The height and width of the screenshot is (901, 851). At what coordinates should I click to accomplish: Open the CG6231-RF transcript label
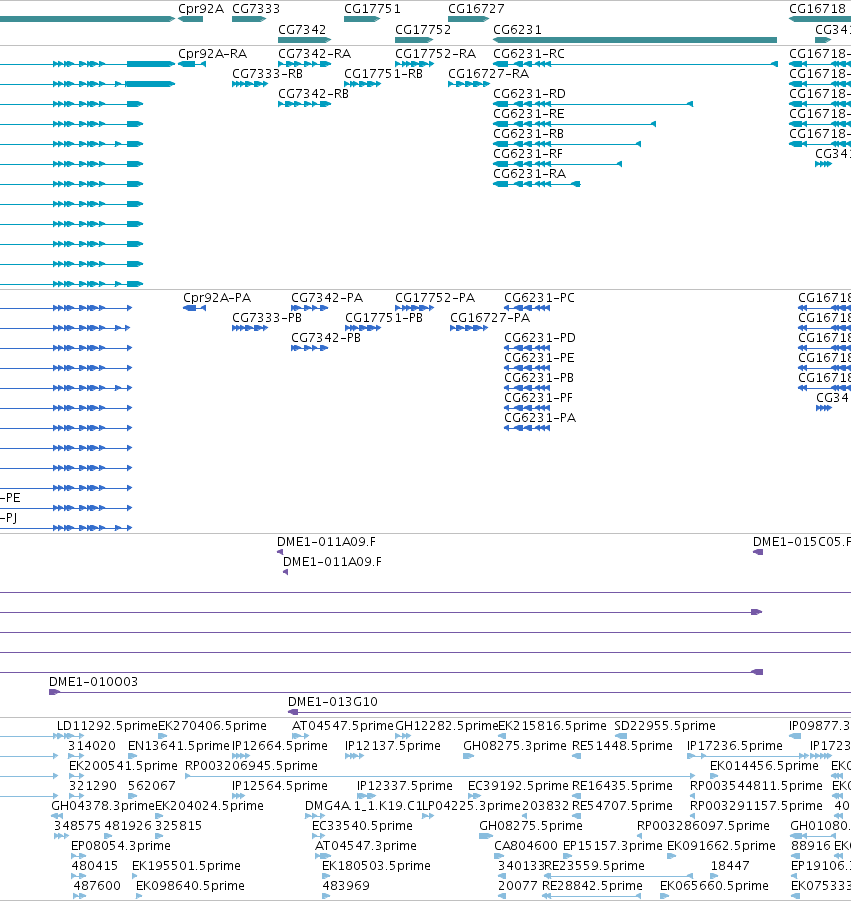527,154
